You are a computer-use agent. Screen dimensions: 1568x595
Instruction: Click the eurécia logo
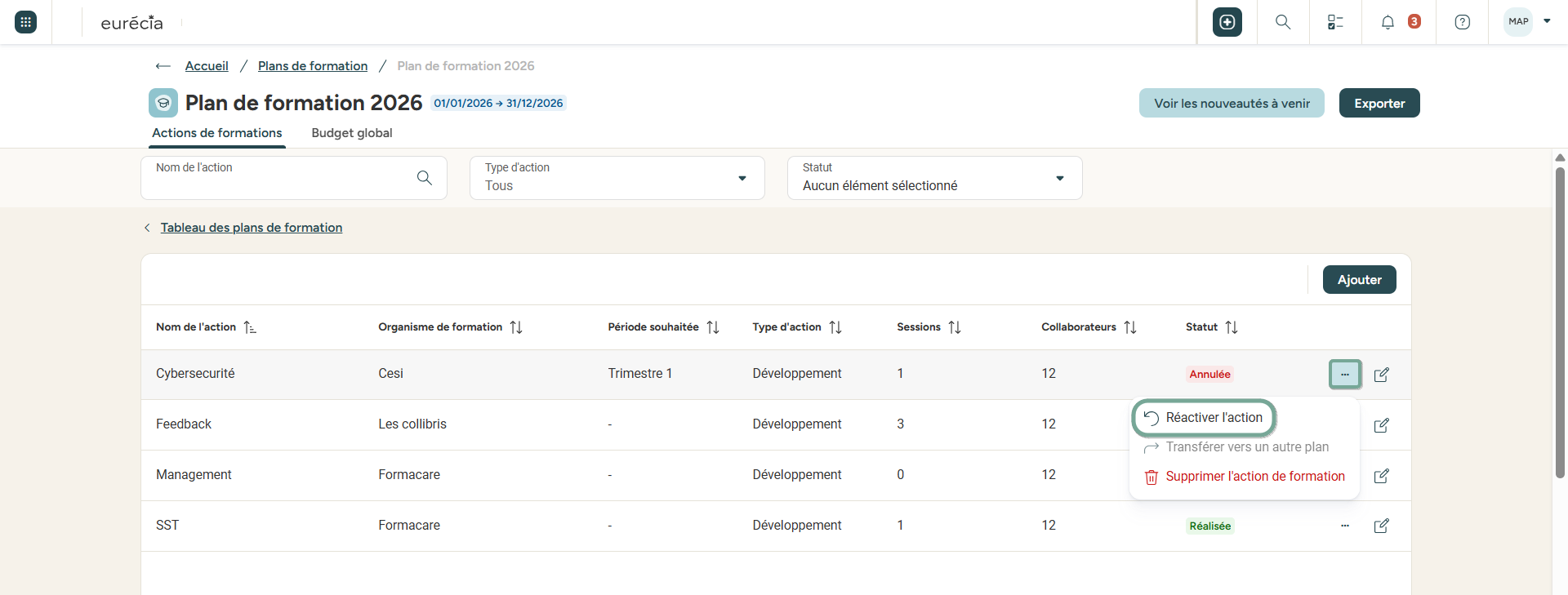point(131,23)
